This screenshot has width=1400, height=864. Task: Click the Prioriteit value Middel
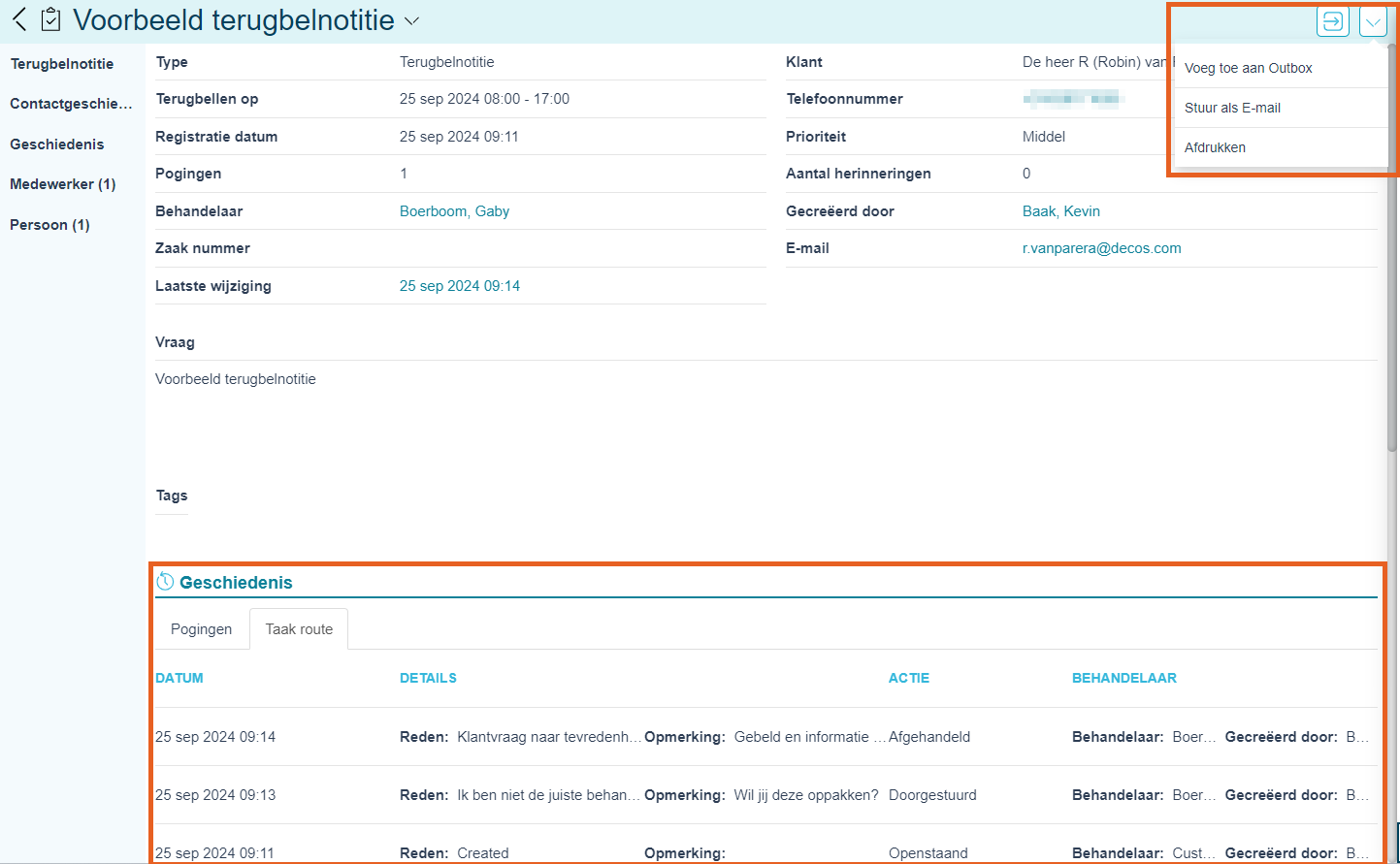pos(1044,137)
